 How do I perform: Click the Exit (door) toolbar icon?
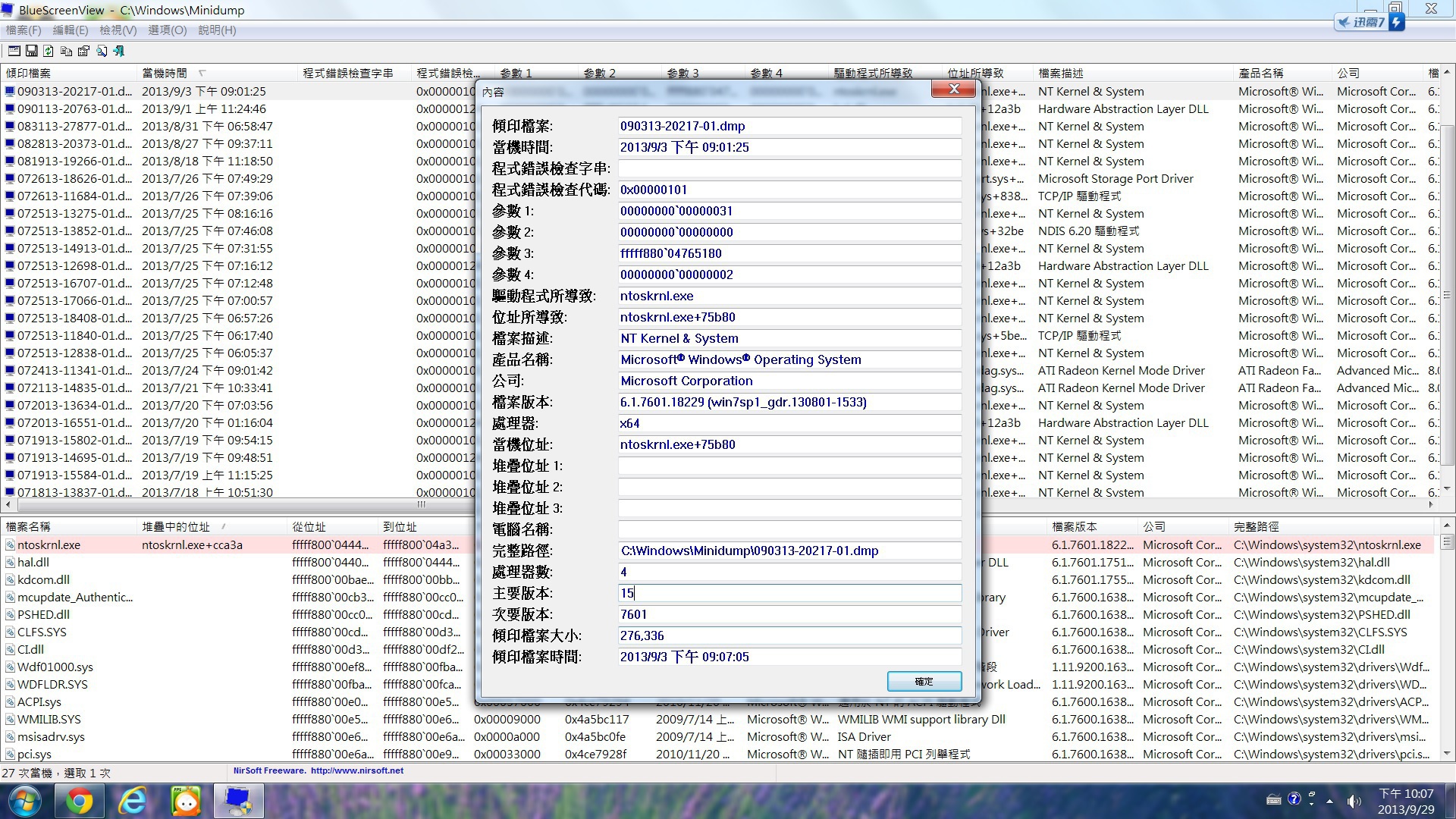click(x=118, y=51)
